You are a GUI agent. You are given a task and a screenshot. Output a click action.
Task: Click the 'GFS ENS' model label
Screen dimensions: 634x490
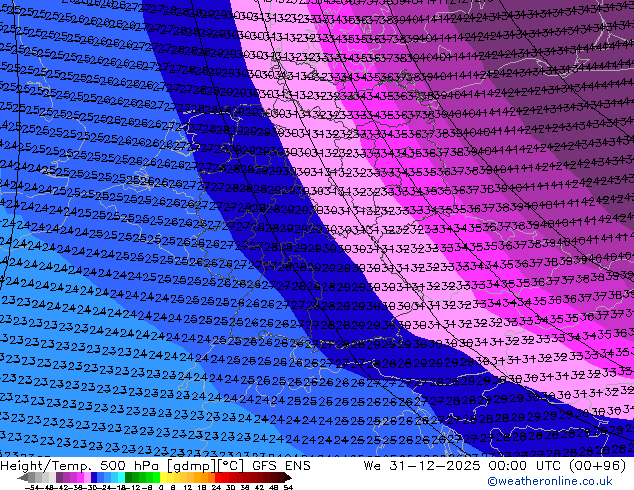pyautogui.click(x=281, y=466)
